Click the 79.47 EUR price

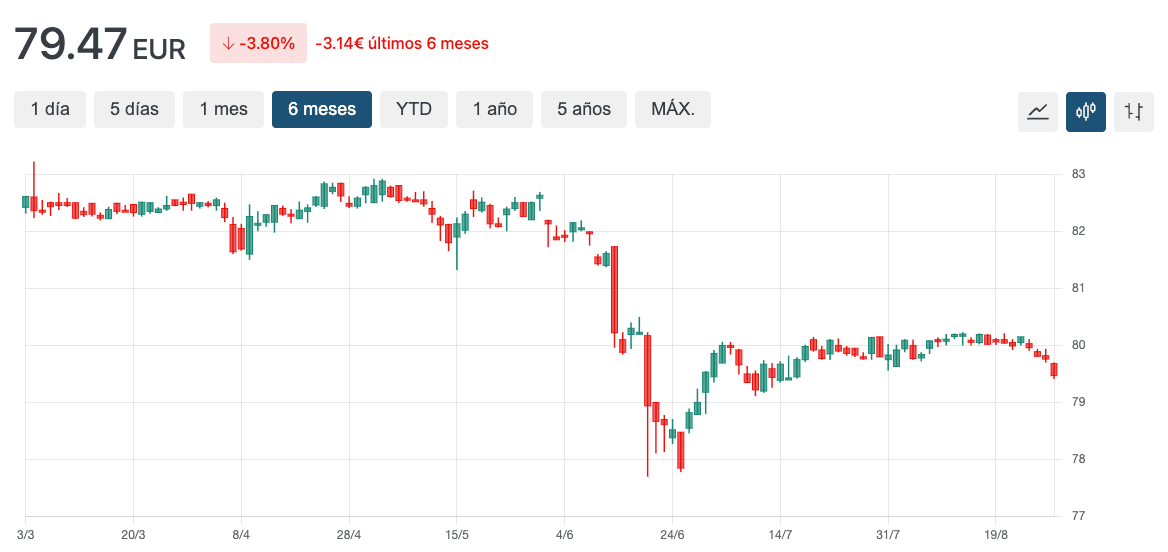tap(99, 45)
